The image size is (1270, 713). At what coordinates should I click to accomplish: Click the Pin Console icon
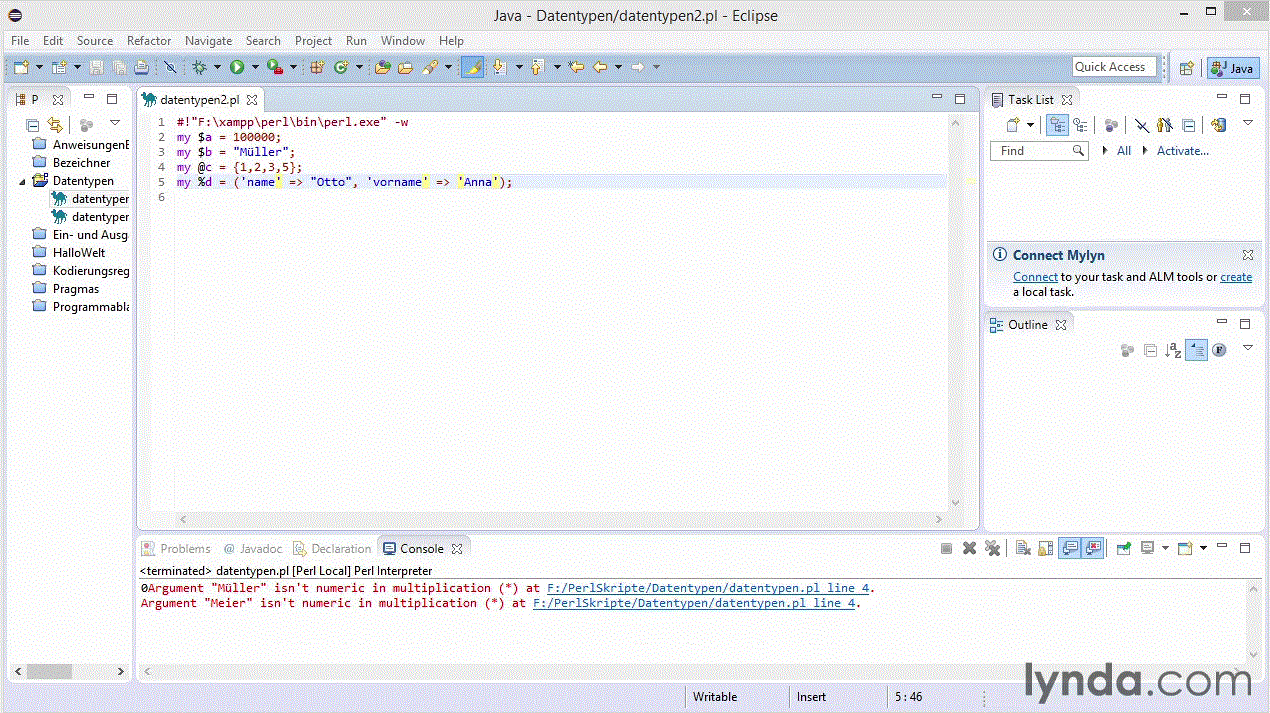click(x=1123, y=548)
